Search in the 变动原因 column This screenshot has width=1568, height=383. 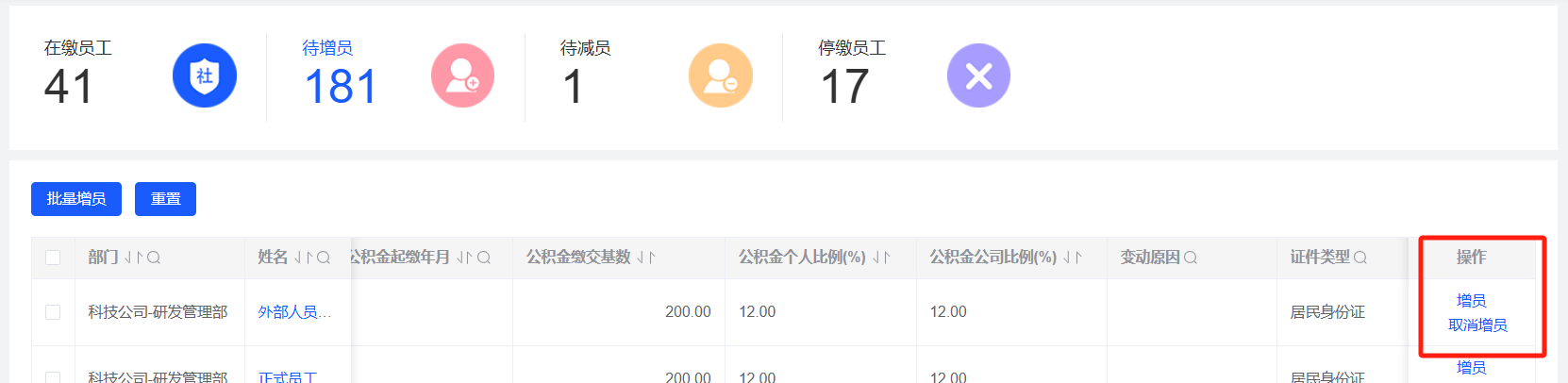pyautogui.click(x=1191, y=258)
